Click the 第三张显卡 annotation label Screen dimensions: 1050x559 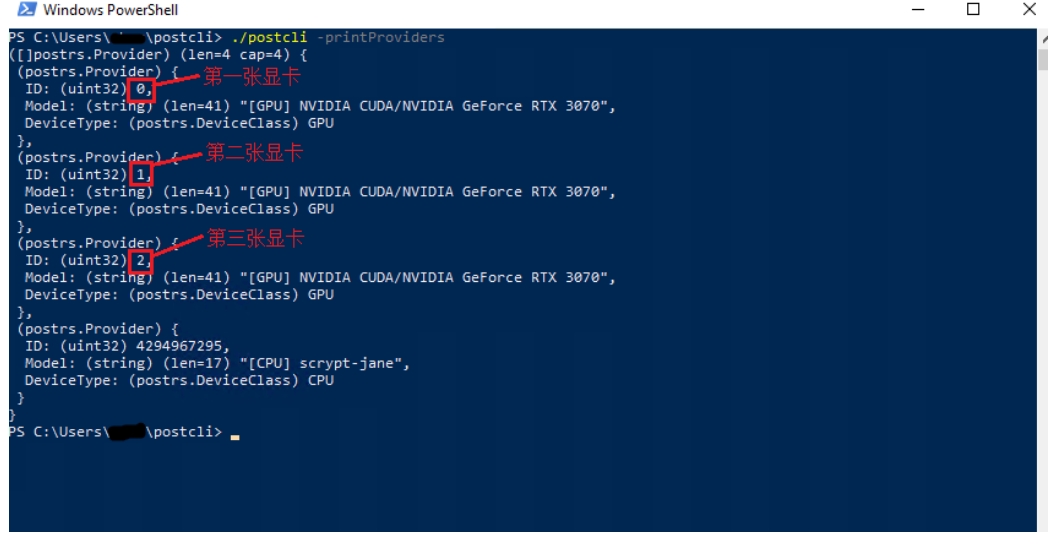point(256,238)
